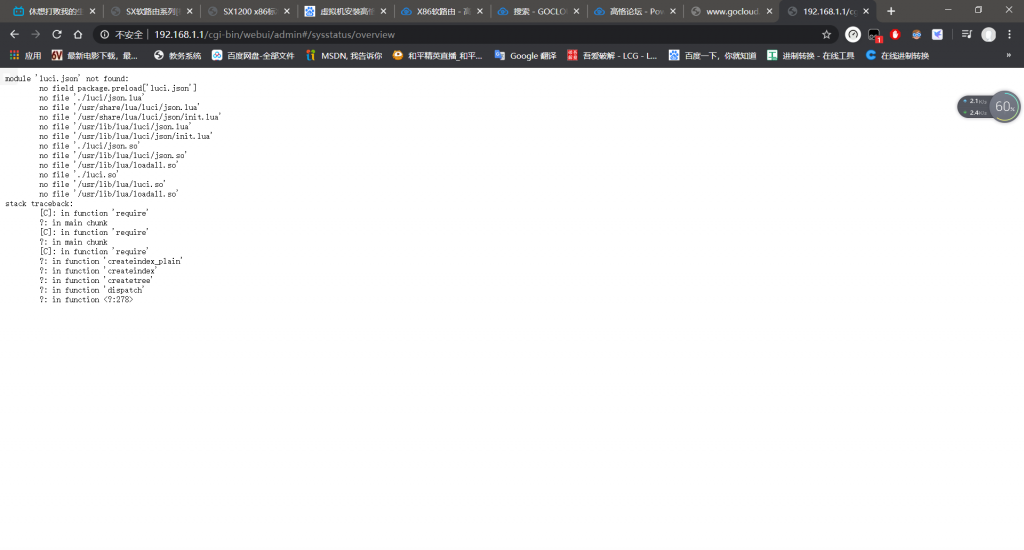This screenshot has width=1024, height=550.
Task: Open the media control playlist icon
Action: coord(967,35)
